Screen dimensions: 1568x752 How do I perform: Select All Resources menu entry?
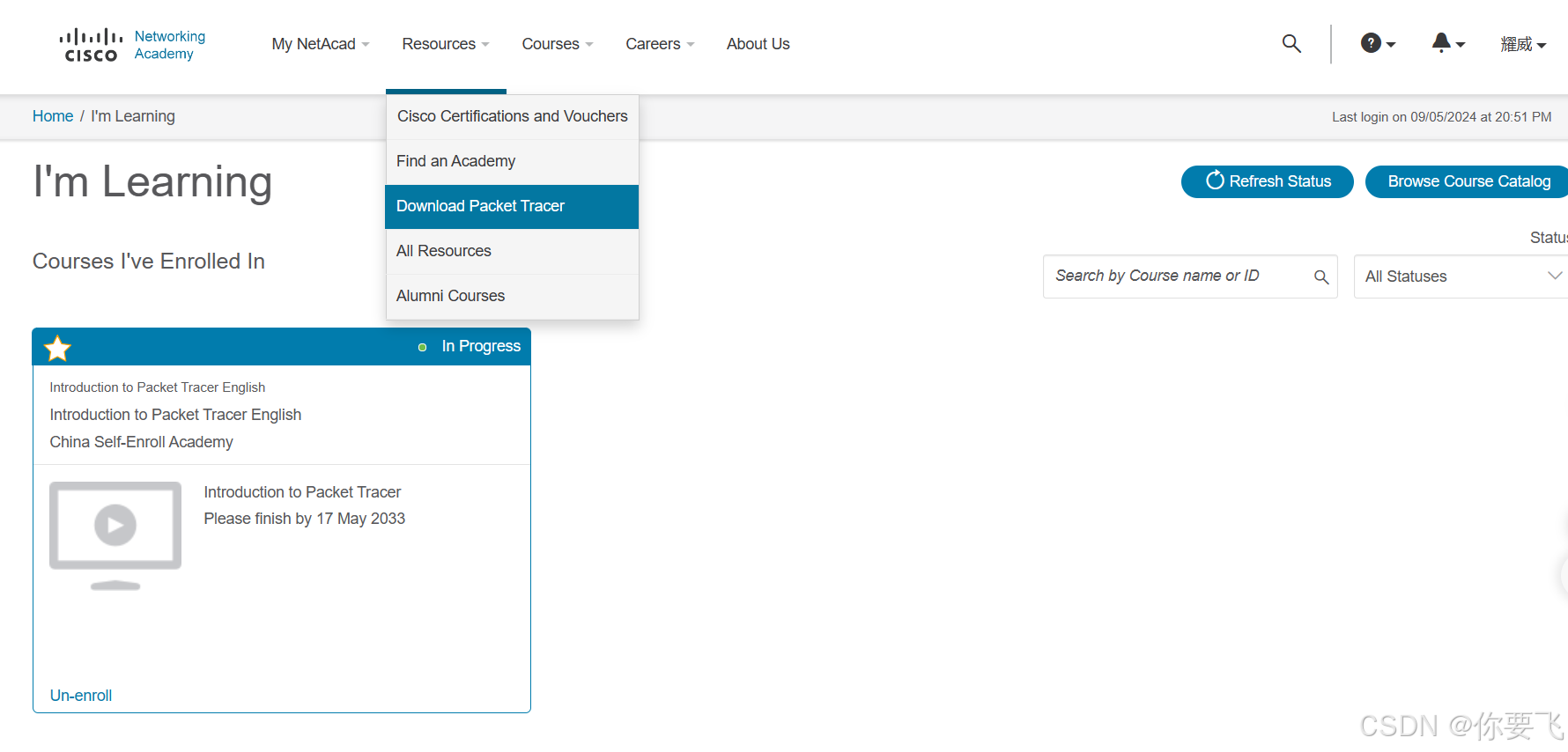[x=512, y=251]
